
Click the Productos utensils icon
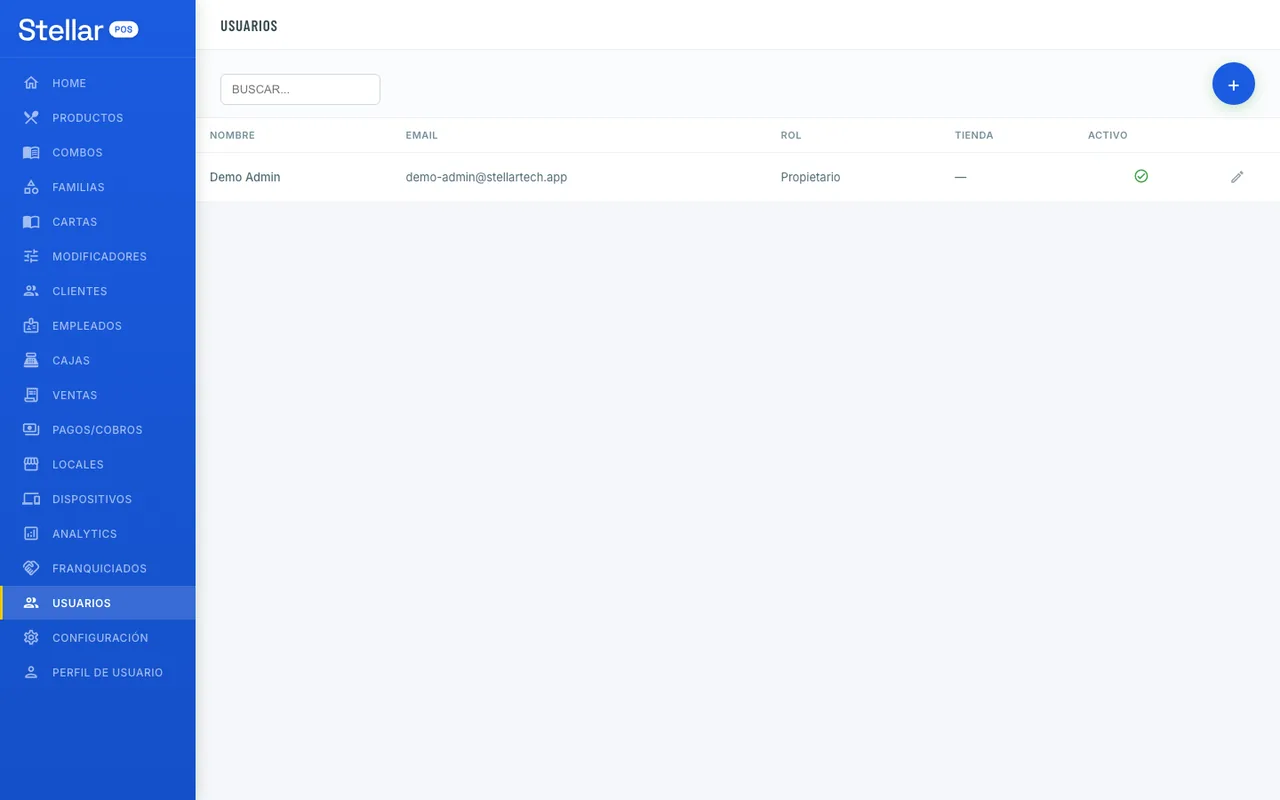tap(31, 118)
